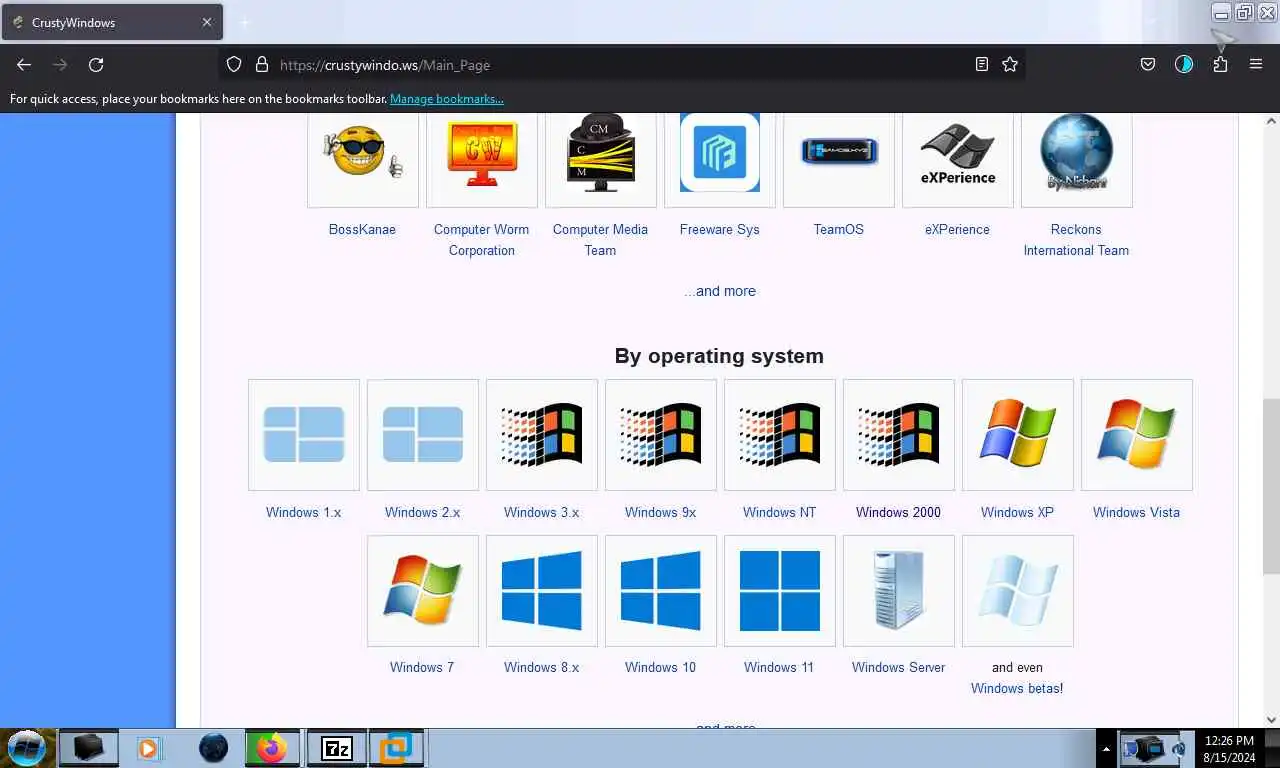Open the Windows 1.x text link
This screenshot has height=768, width=1280.
303,512
